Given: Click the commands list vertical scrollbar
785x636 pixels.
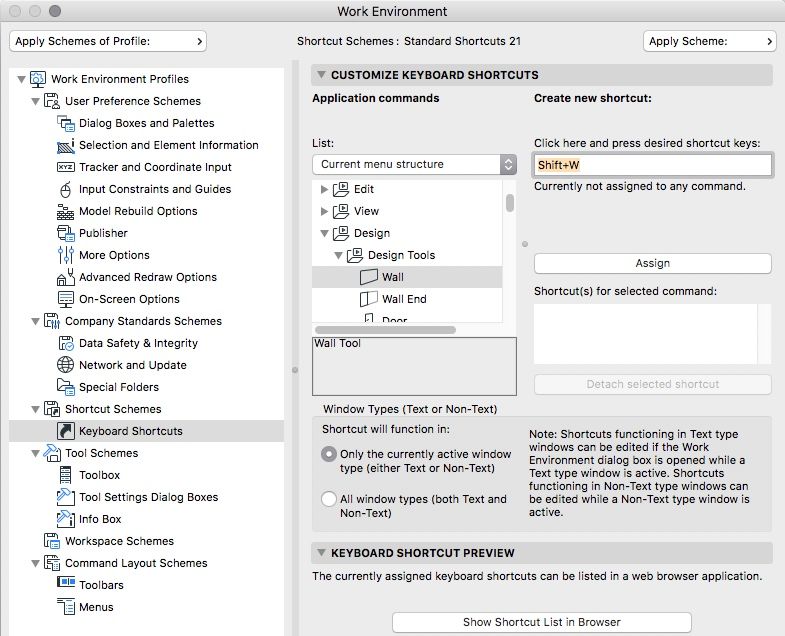Looking at the screenshot, I should click(510, 203).
